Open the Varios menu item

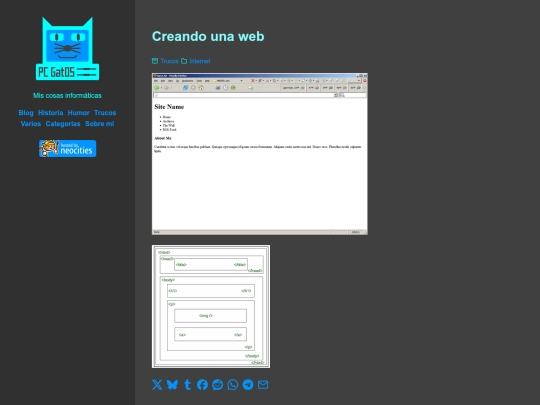point(31,124)
